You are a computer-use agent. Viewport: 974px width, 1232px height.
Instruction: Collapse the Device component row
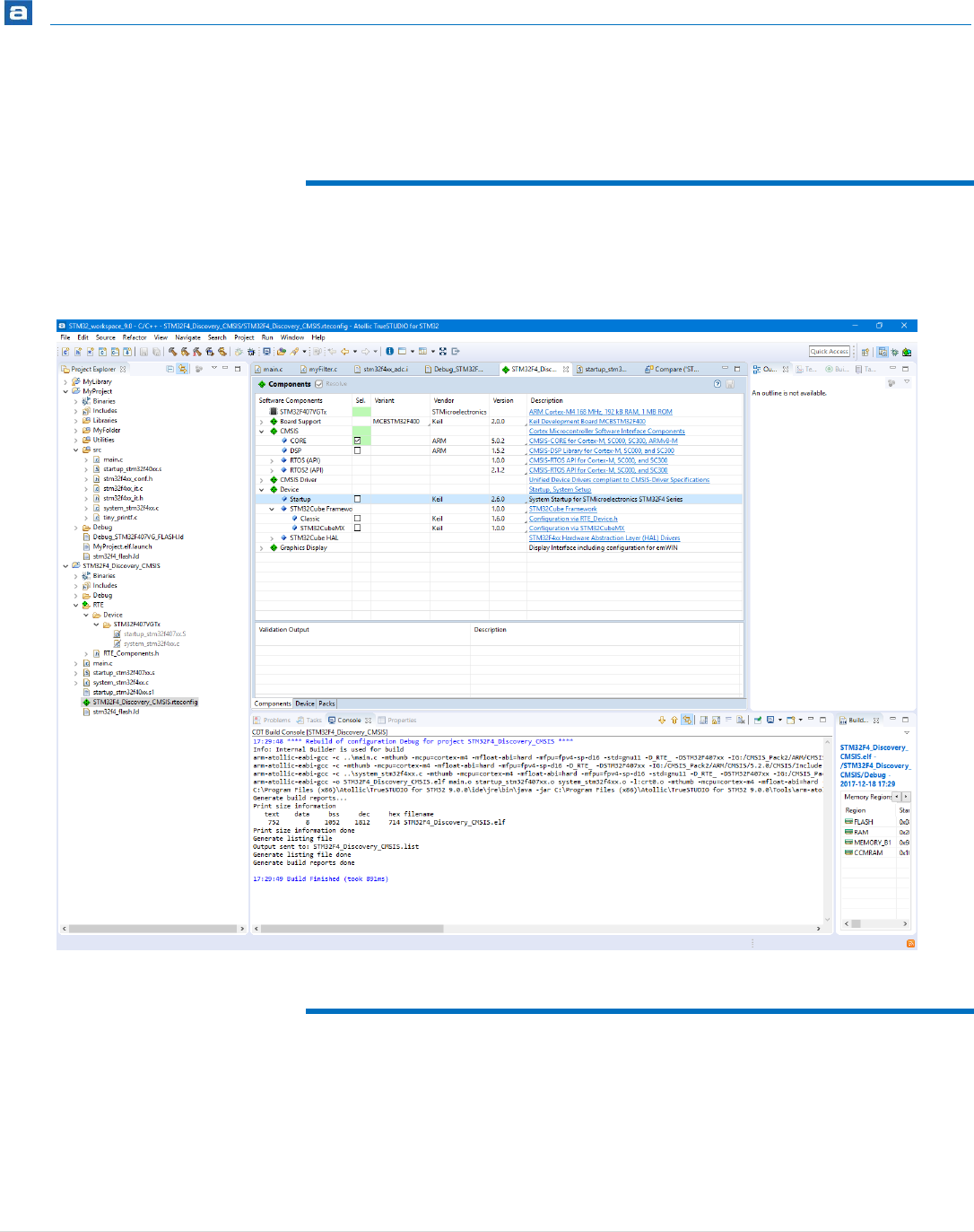[262, 490]
